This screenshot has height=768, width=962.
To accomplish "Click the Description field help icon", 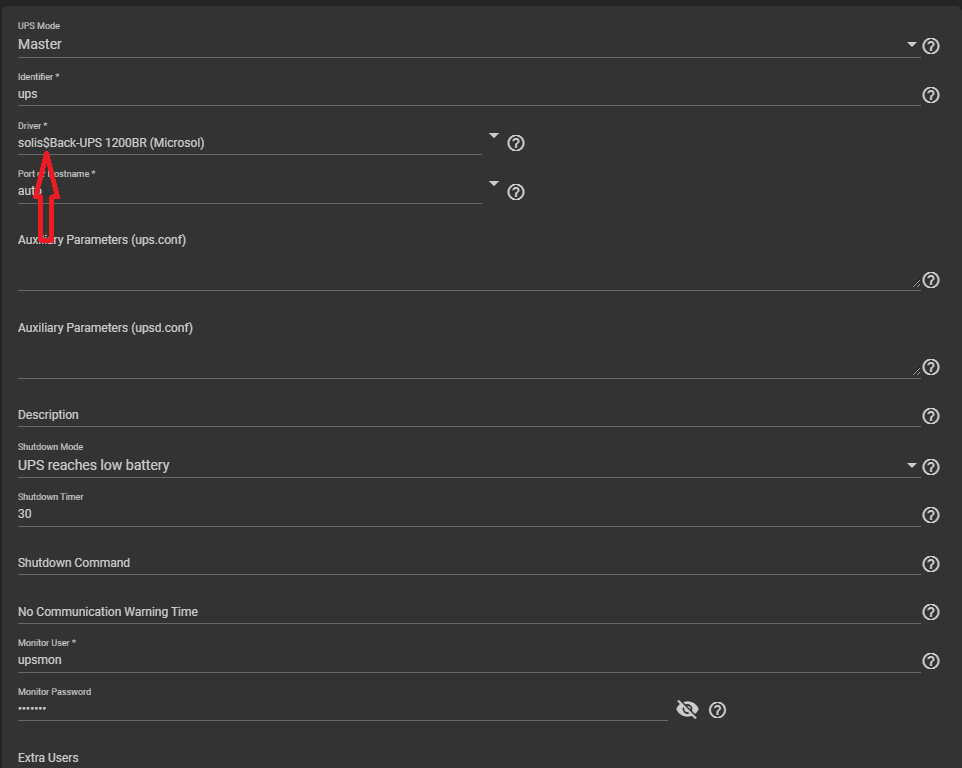I will pyautogui.click(x=931, y=416).
